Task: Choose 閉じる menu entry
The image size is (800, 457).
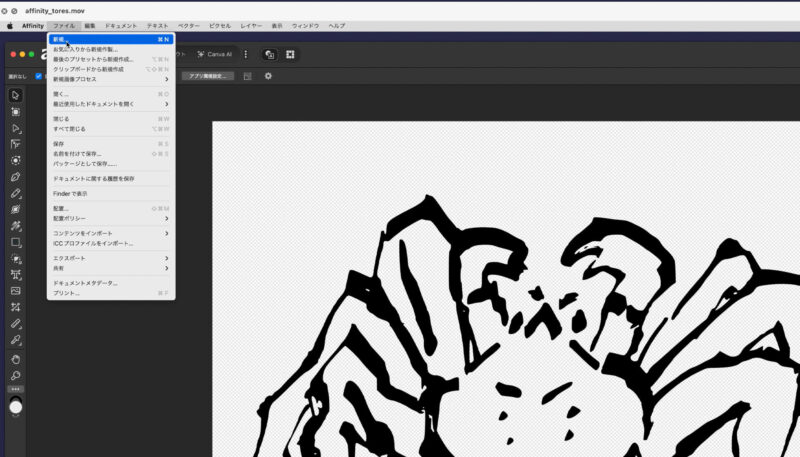Action: pos(111,119)
